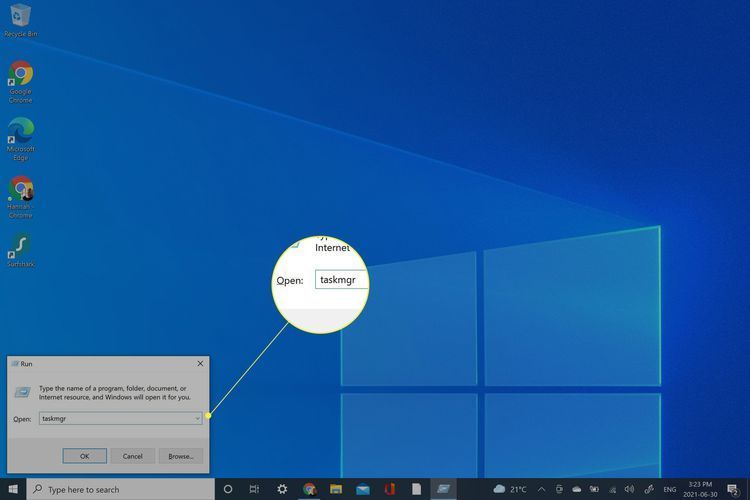
Task: Show hidden system tray icons
Action: click(541, 489)
